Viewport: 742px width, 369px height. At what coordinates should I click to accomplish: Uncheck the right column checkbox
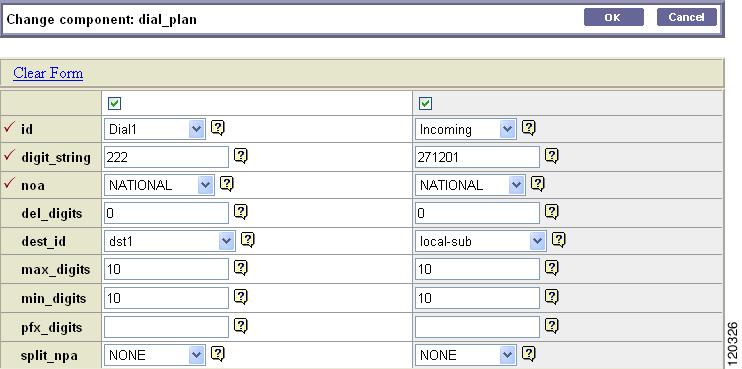click(x=425, y=103)
